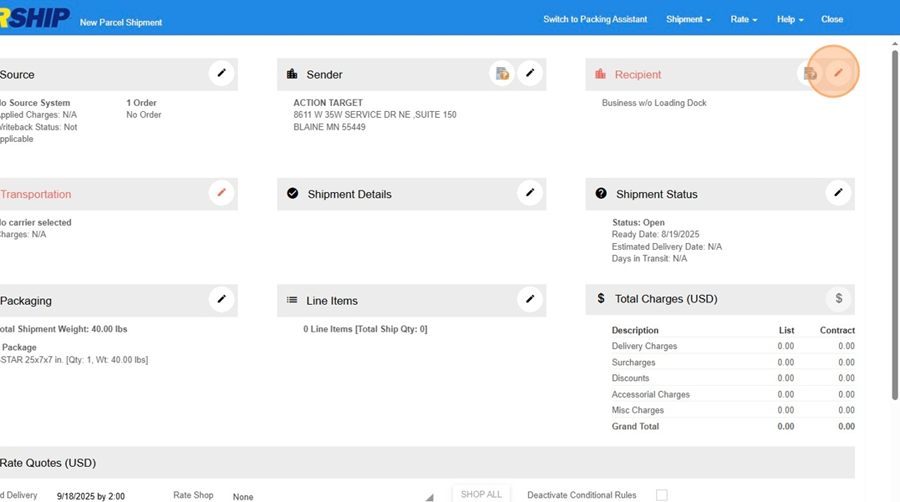900x502 pixels.
Task: Toggle Deactivate Conditional Rules checkbox
Action: tap(661, 495)
